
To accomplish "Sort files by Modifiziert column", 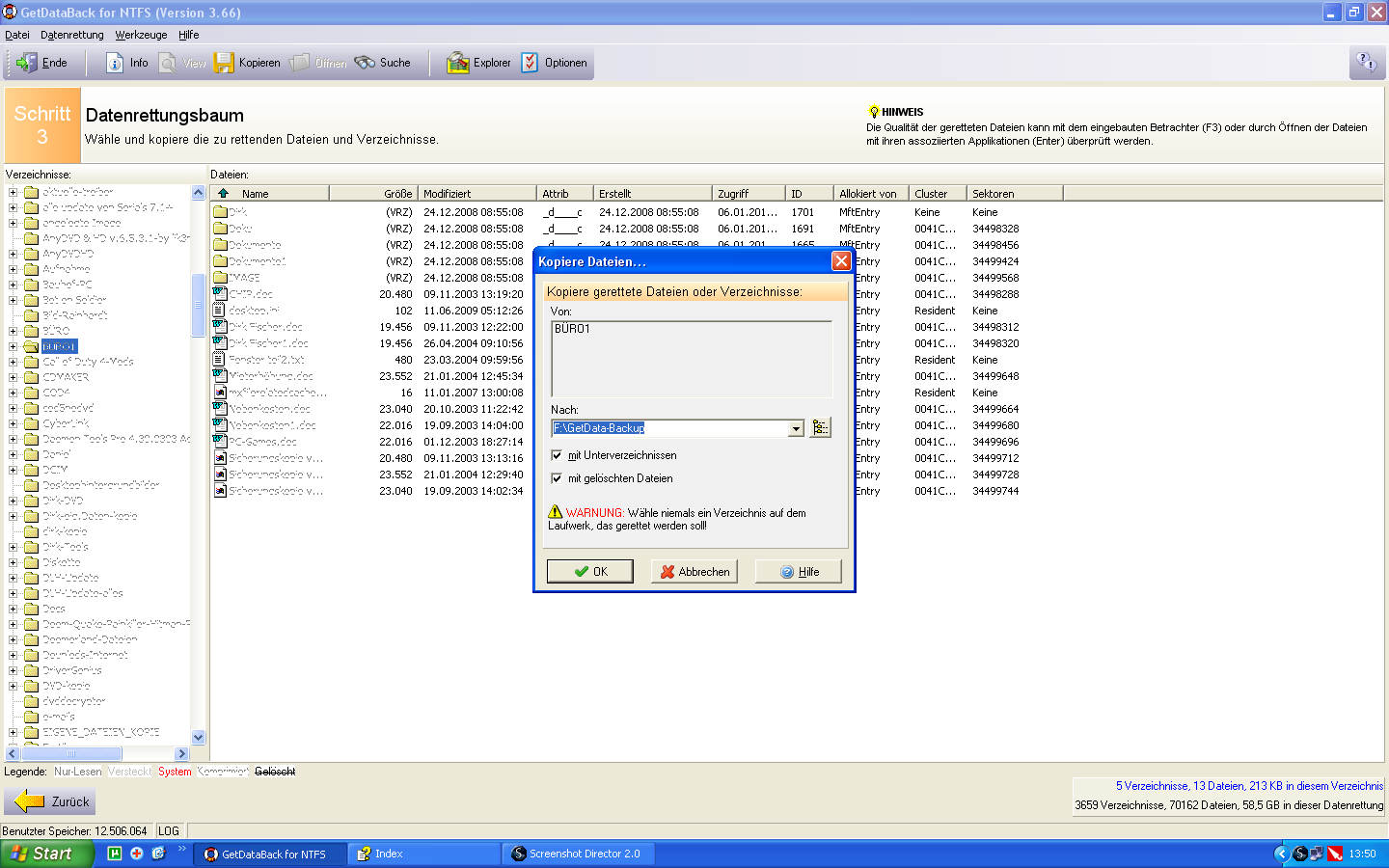I will point(477,193).
